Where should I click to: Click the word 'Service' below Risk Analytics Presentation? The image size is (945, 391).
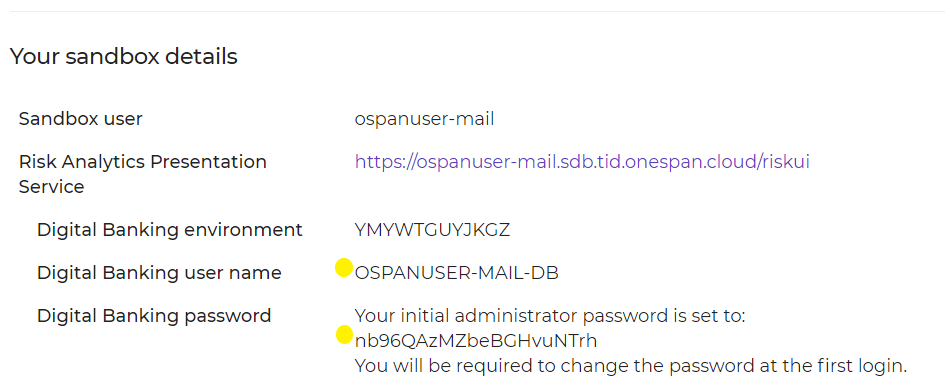(51, 187)
